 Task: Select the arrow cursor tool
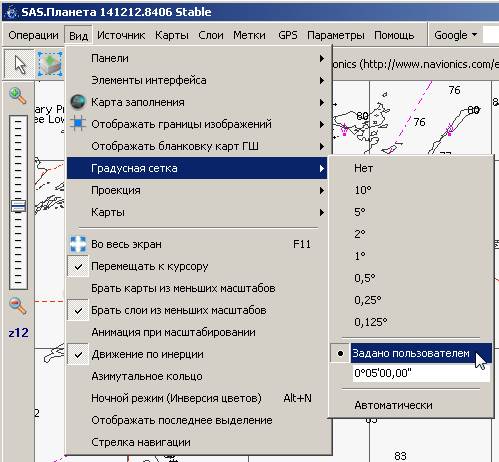(x=19, y=64)
